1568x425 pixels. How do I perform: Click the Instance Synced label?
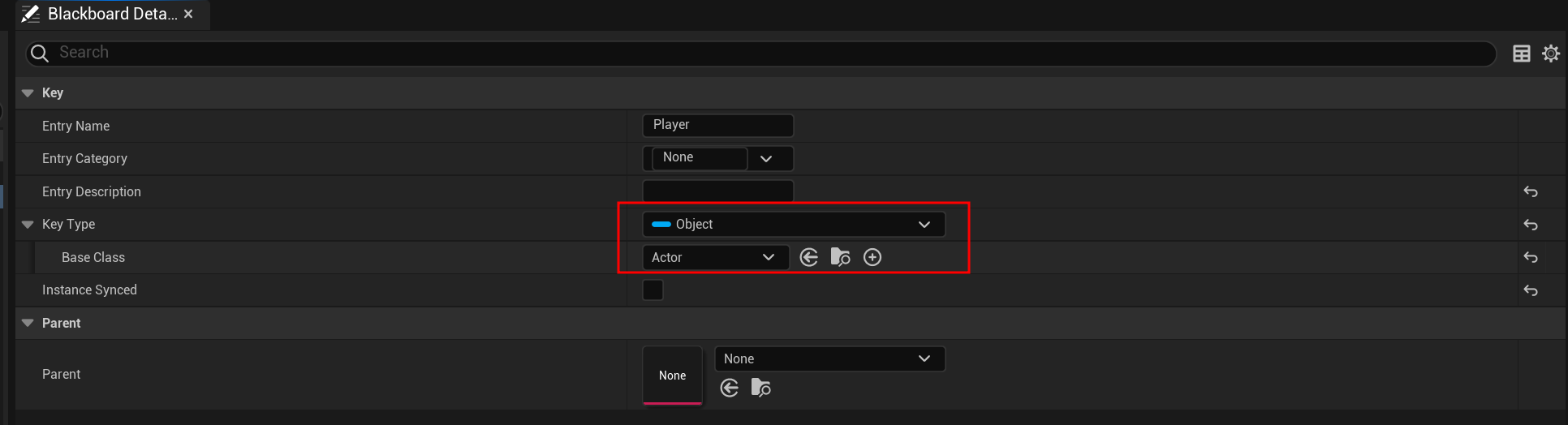click(x=89, y=290)
